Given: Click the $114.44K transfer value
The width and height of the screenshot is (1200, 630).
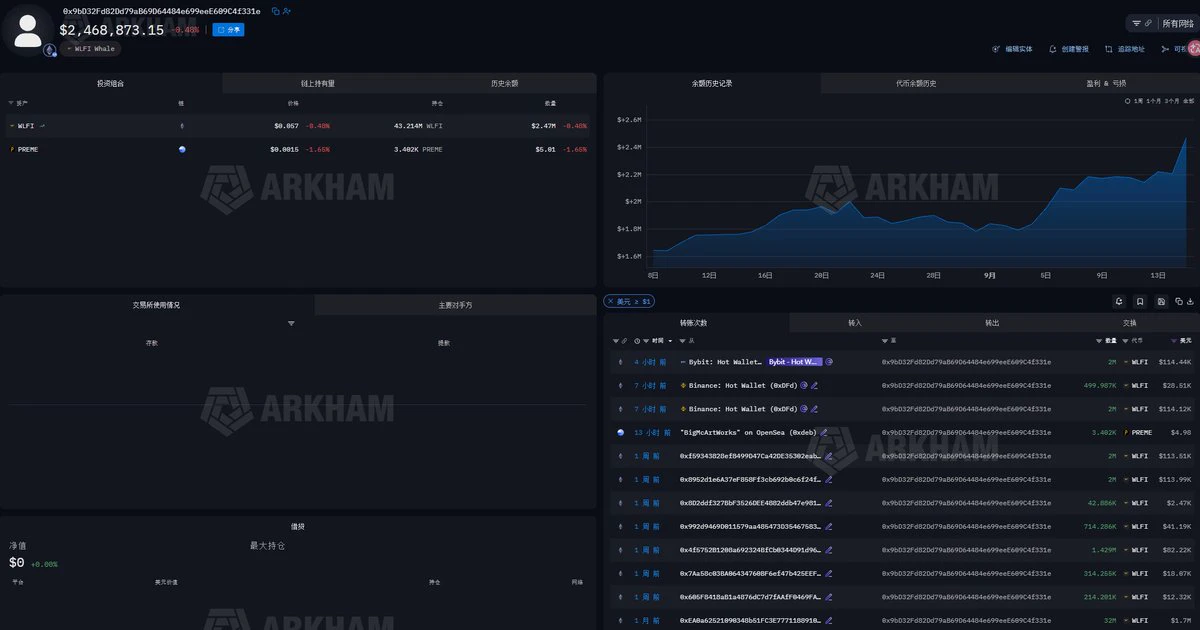Looking at the screenshot, I should tap(1175, 362).
